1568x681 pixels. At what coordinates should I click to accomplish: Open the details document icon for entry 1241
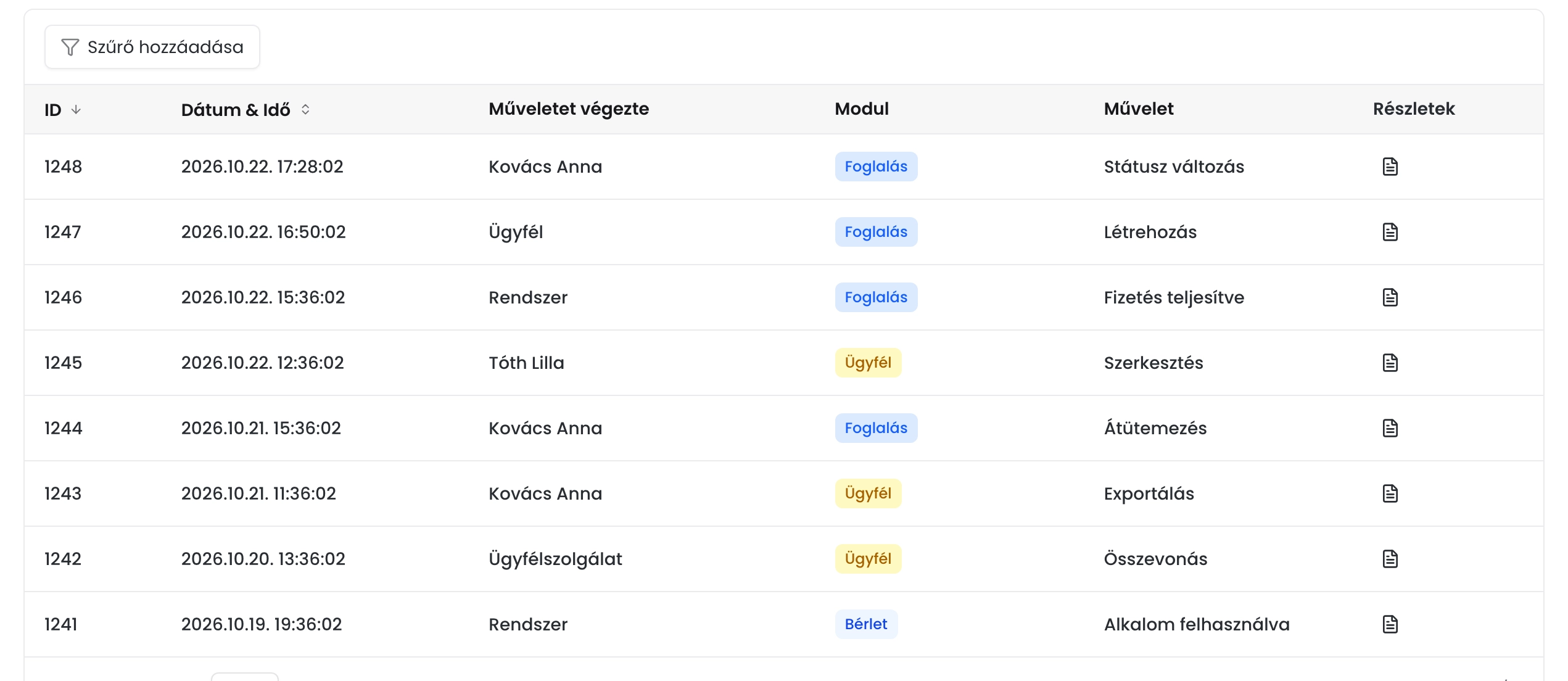tap(1390, 624)
